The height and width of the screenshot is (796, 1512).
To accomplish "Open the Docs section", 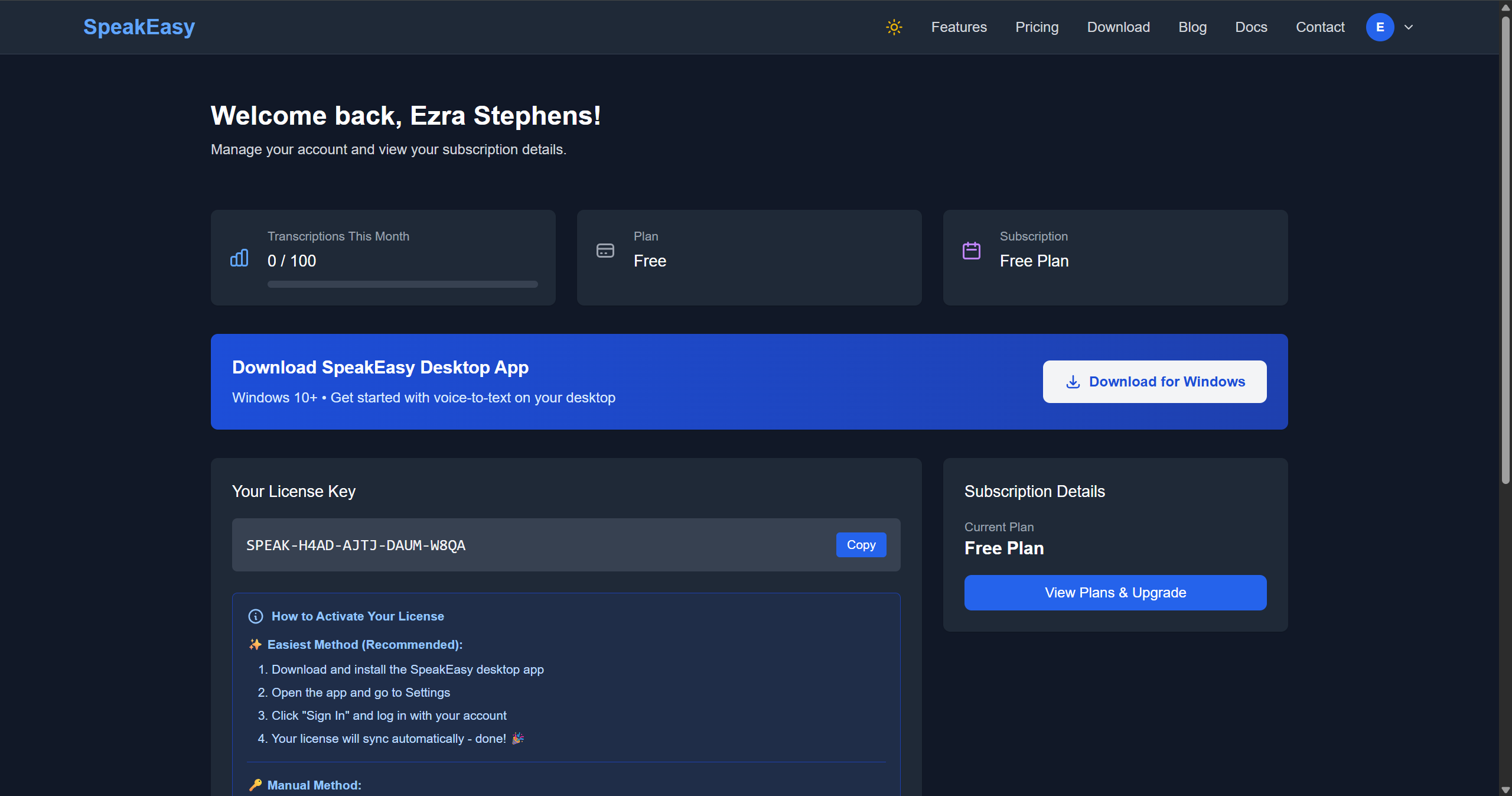I will click(x=1251, y=27).
